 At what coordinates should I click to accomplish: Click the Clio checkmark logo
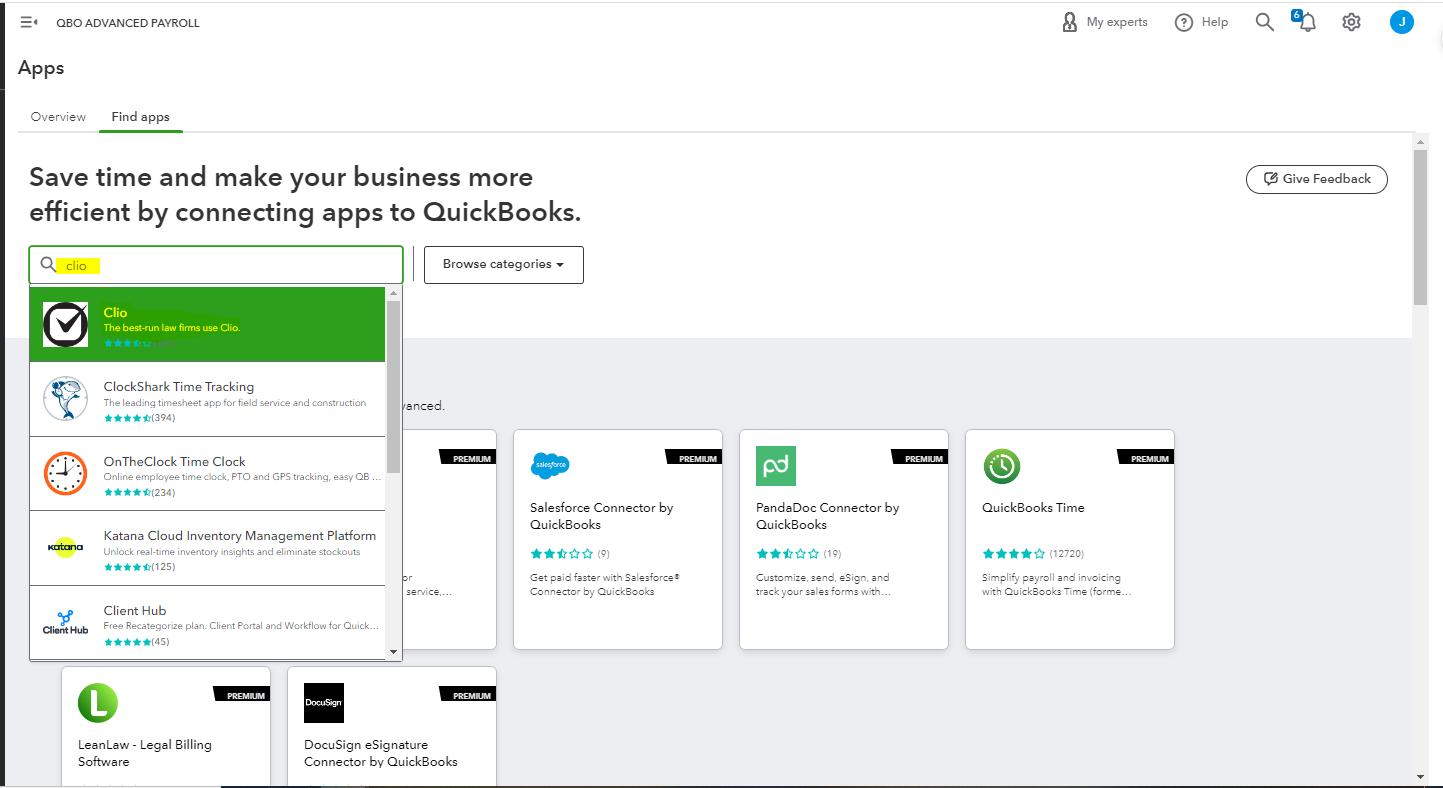(x=66, y=324)
